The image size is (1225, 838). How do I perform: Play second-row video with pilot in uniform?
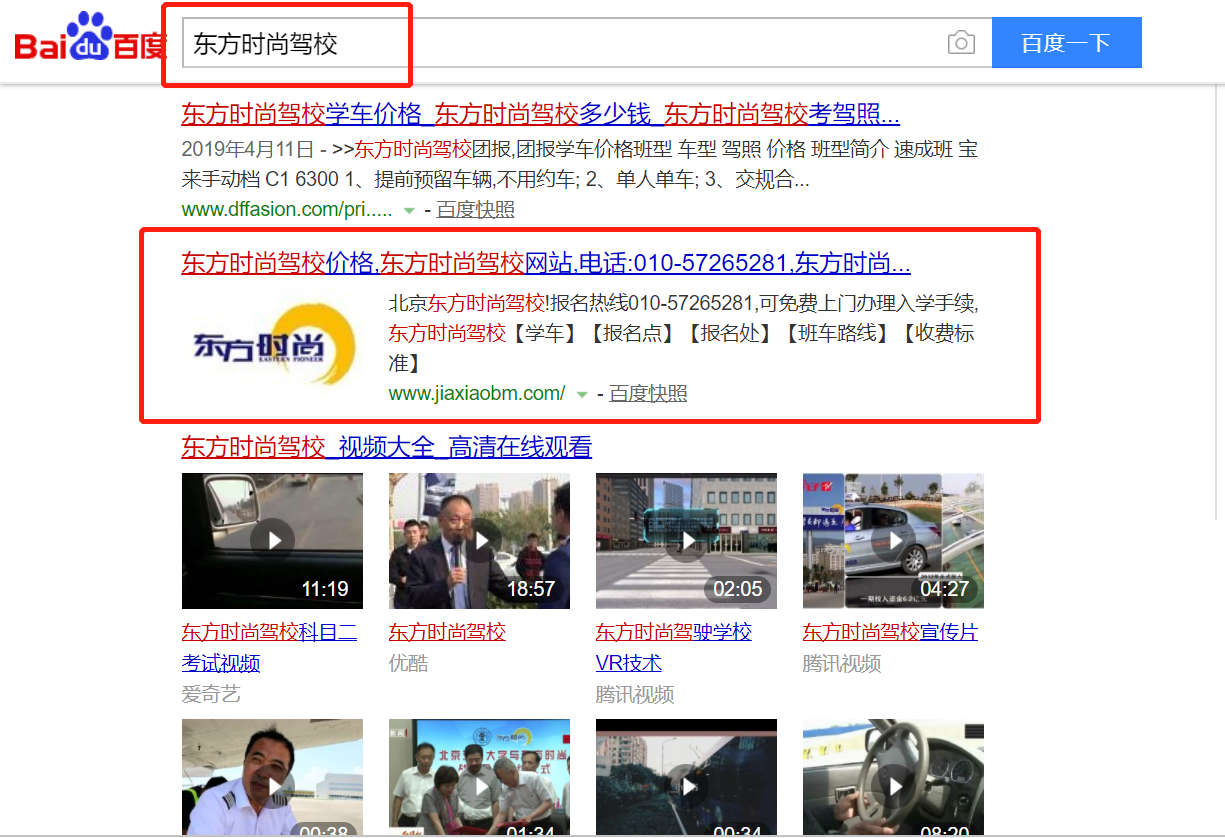(x=272, y=778)
